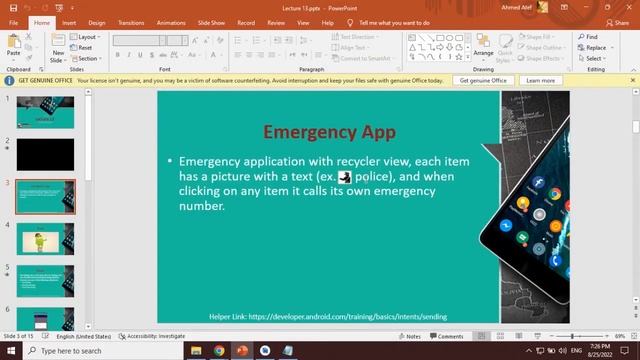
Task: Open Replace dropdown arrow
Action: click(612, 48)
